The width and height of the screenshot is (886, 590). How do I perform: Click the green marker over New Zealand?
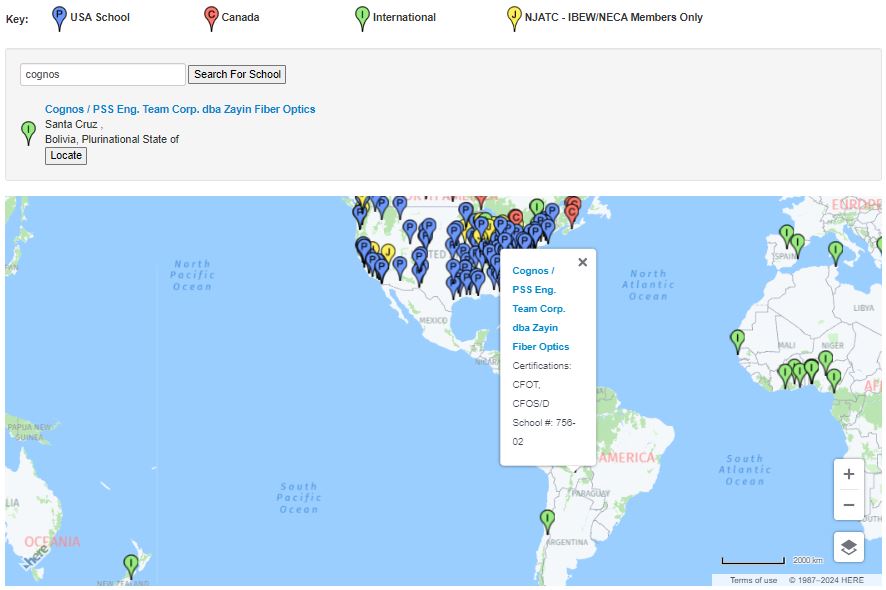click(x=131, y=565)
